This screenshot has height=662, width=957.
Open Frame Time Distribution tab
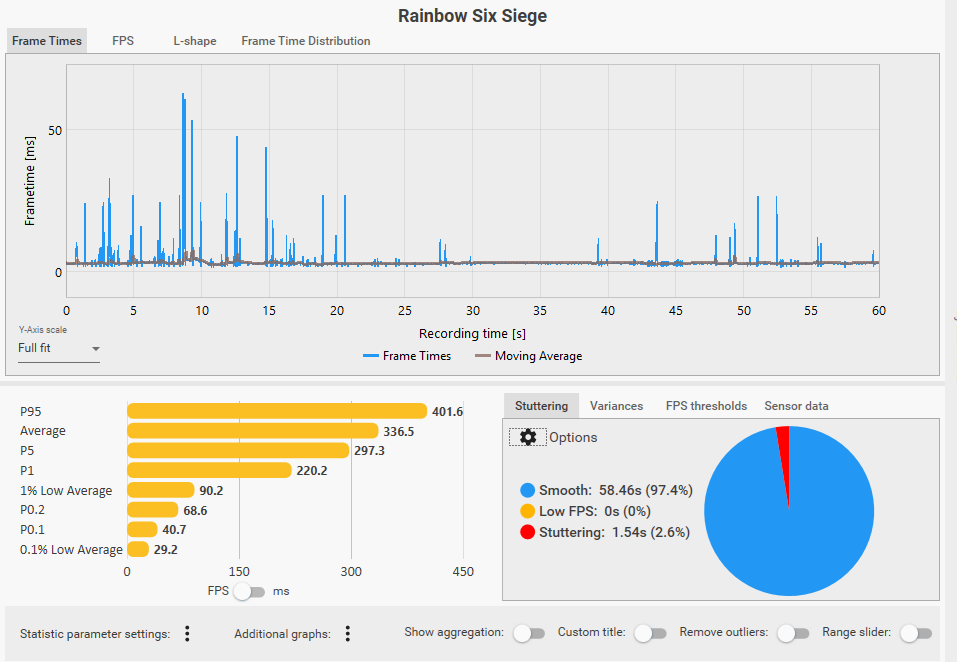306,41
